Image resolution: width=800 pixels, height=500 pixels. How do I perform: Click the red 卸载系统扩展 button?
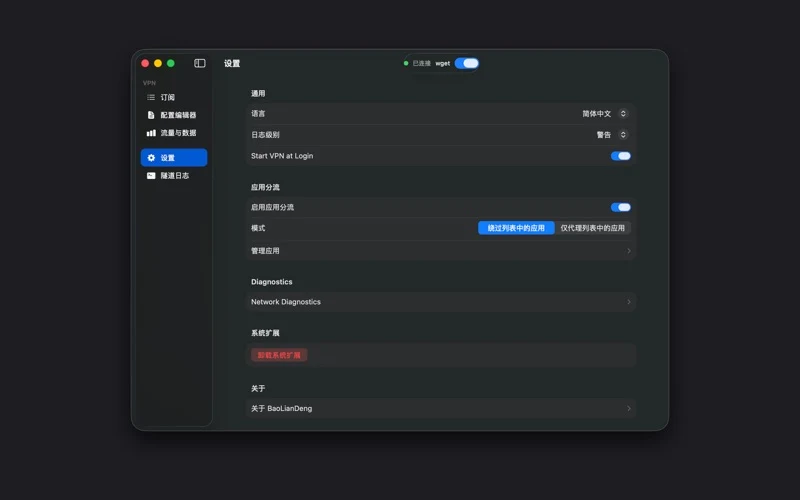(x=279, y=355)
